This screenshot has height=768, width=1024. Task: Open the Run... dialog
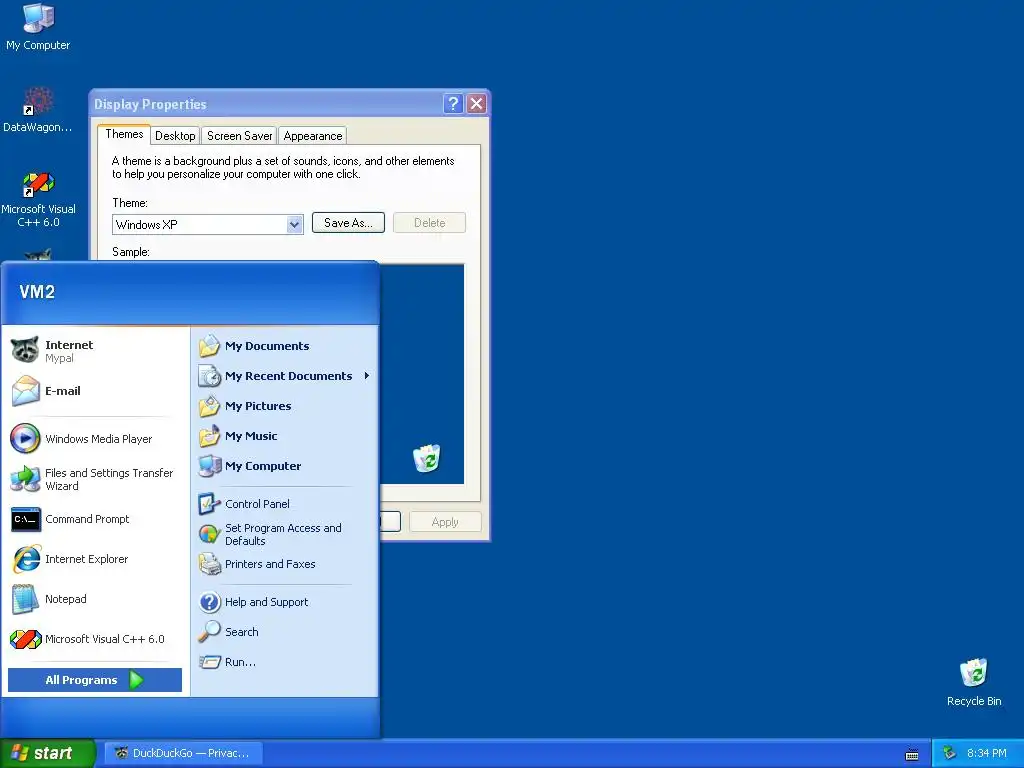[x=285, y=662]
